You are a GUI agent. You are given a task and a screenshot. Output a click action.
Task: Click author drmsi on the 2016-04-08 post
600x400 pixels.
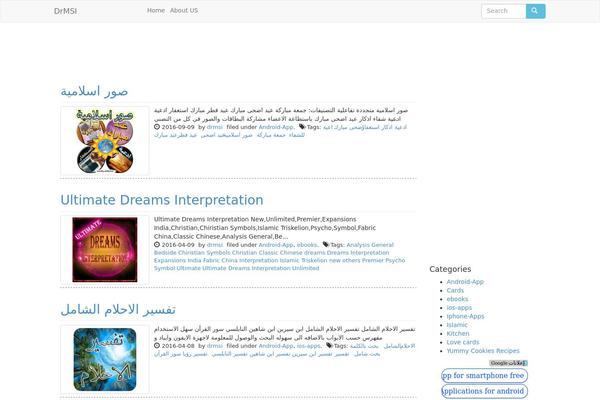[215, 346]
